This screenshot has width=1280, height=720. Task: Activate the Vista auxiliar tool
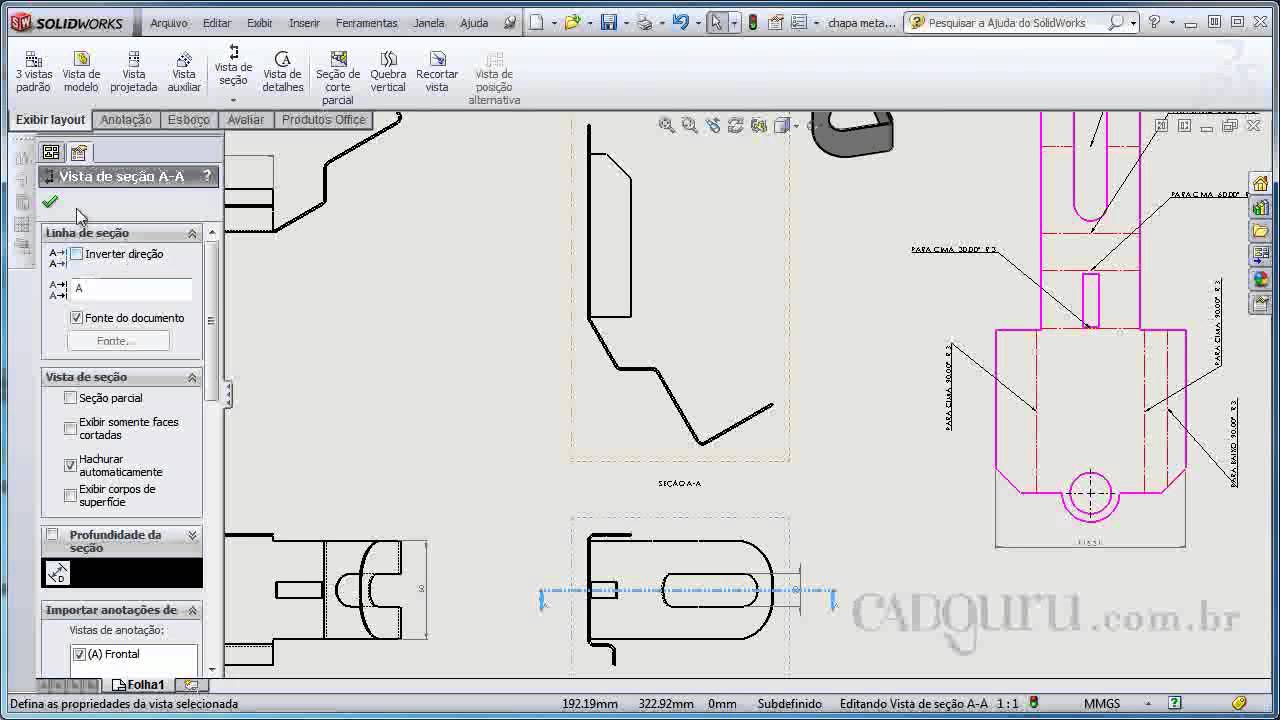[x=184, y=72]
